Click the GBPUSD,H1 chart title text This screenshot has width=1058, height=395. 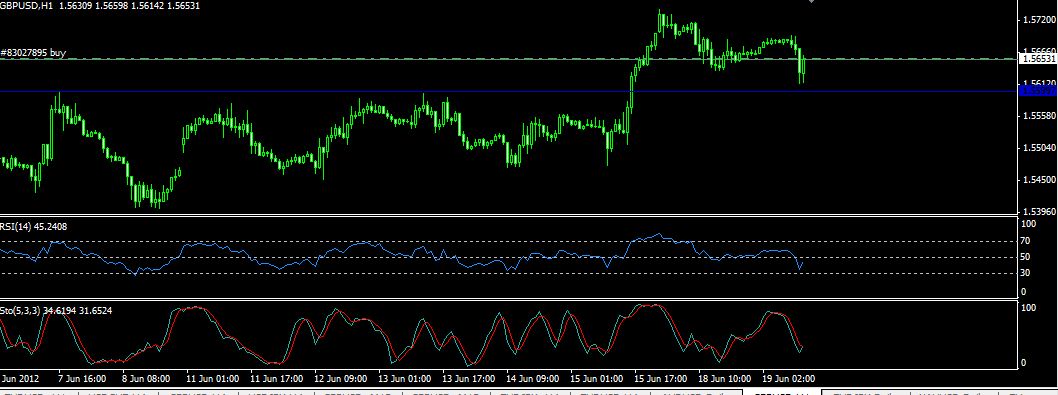[x=24, y=5]
